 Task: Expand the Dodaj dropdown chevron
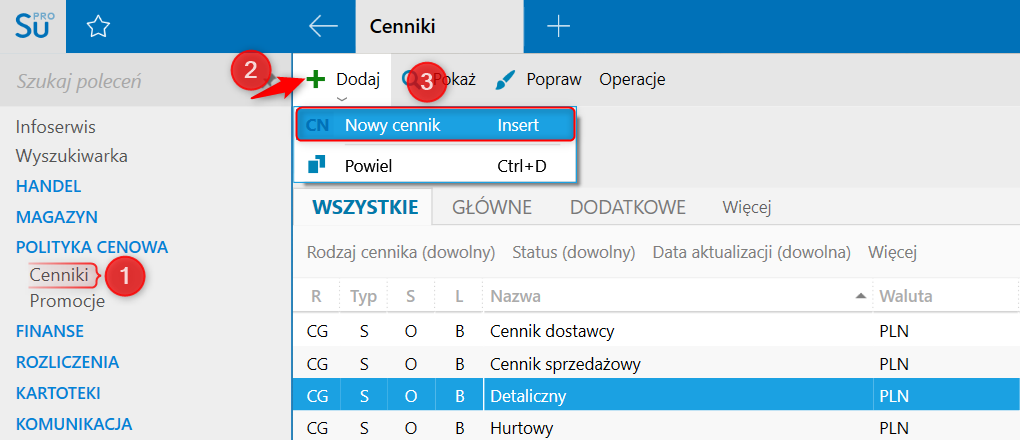(342, 99)
